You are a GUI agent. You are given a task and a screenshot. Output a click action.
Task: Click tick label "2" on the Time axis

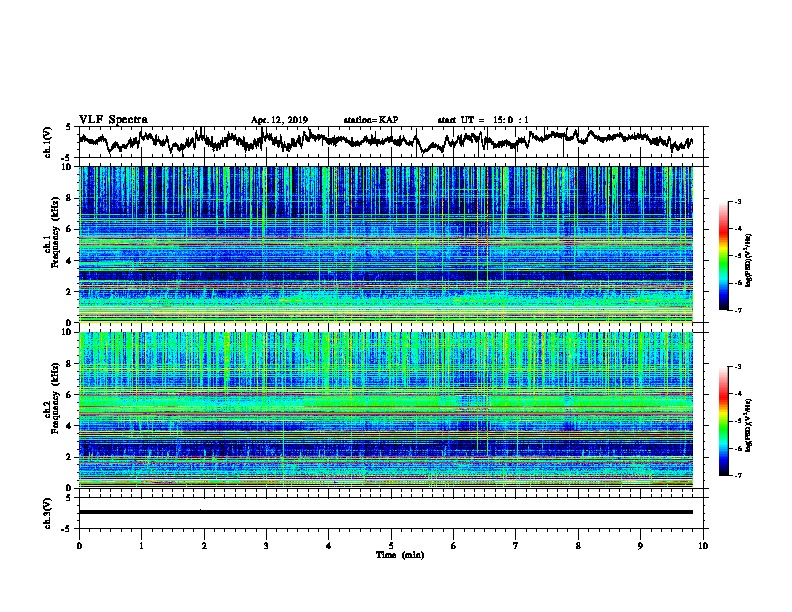tap(204, 546)
